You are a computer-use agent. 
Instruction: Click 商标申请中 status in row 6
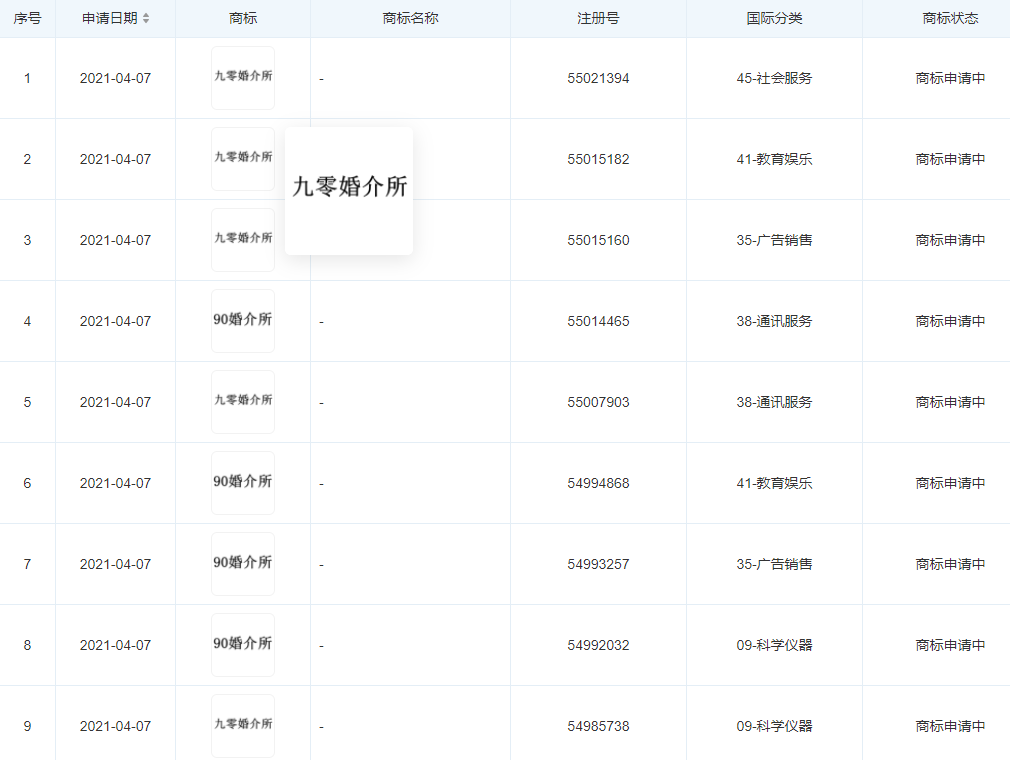pyautogui.click(x=950, y=484)
